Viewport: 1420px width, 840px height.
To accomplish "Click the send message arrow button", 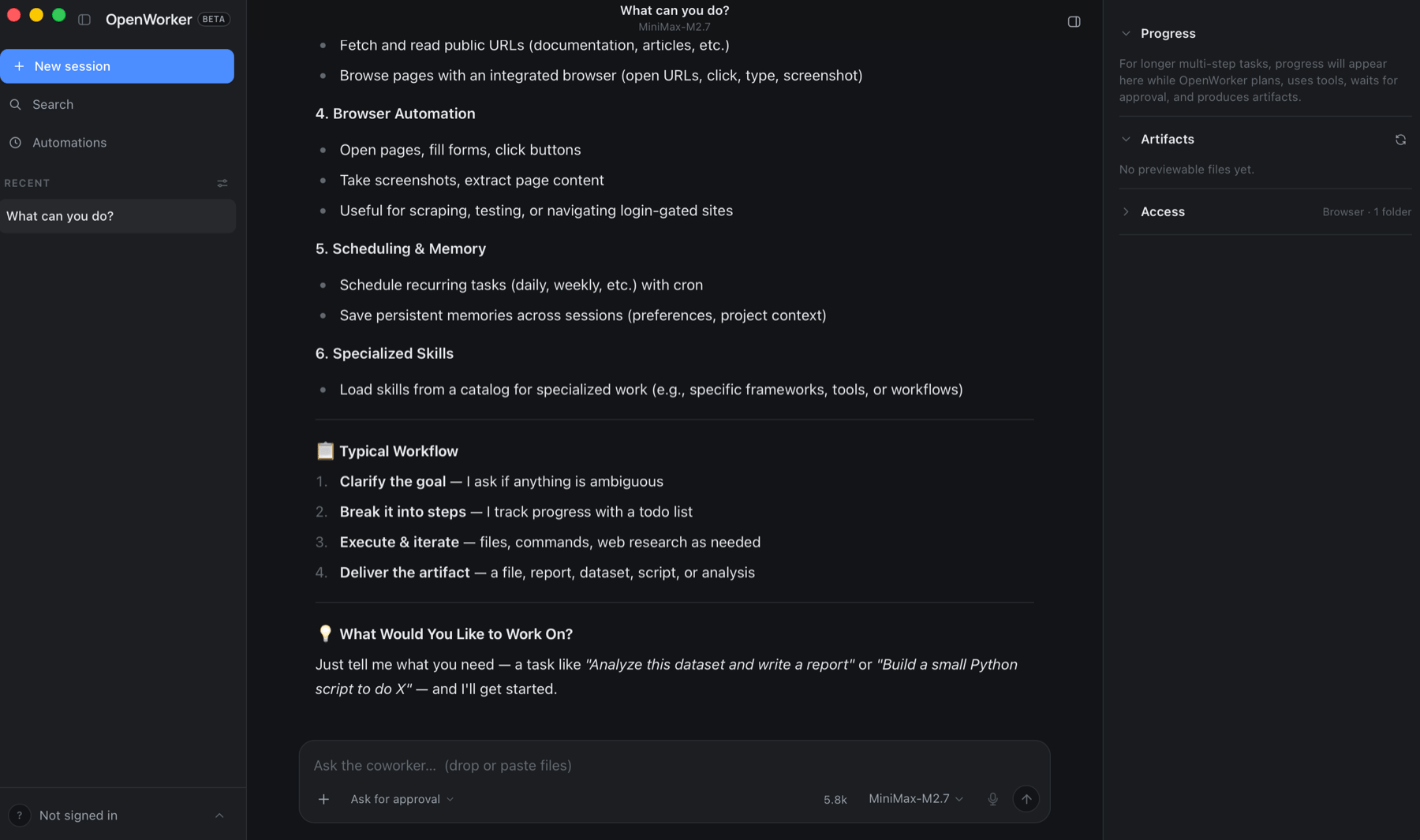I will pyautogui.click(x=1026, y=799).
